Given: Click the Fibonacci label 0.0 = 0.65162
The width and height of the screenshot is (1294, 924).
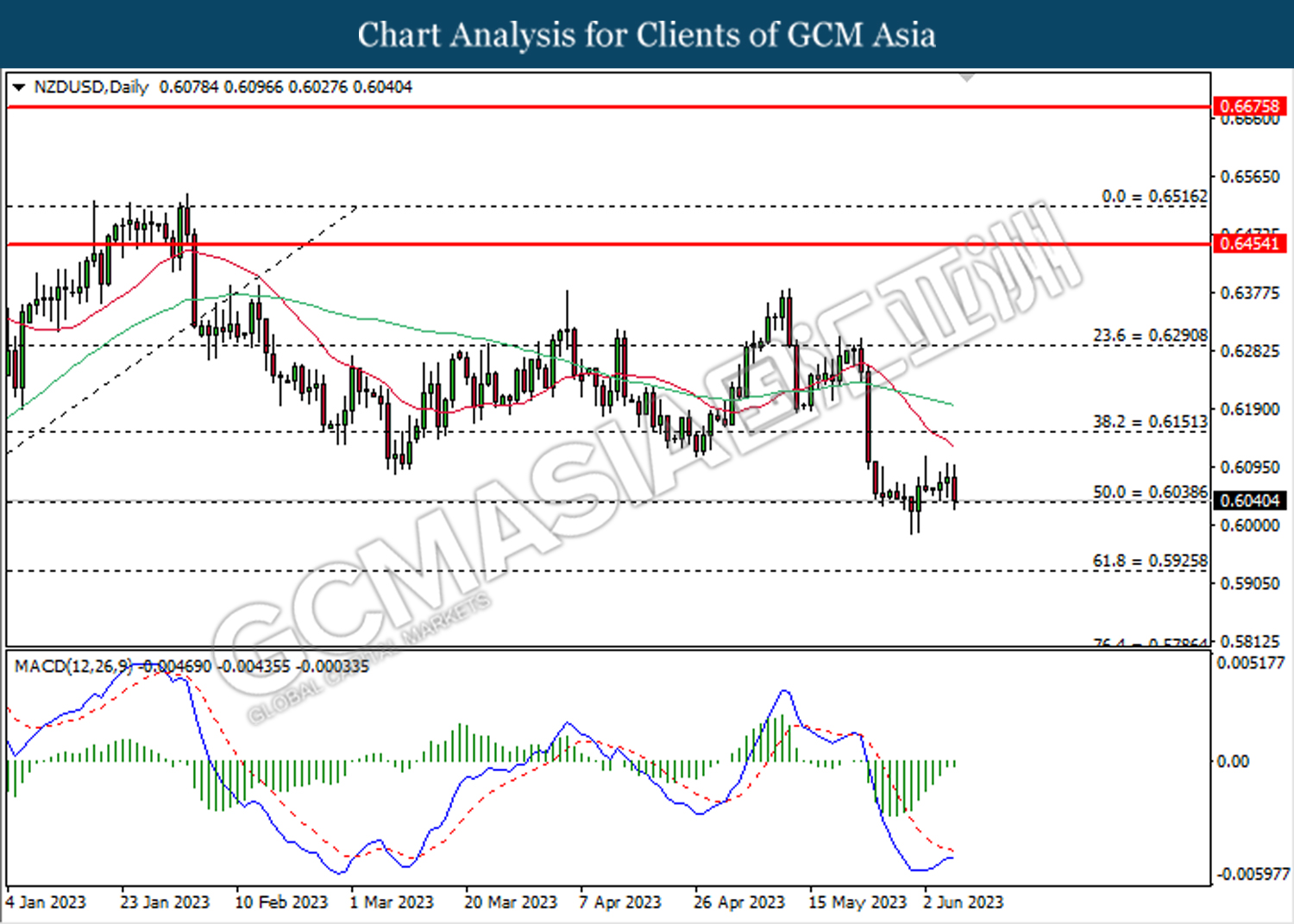Looking at the screenshot, I should (x=1154, y=197).
